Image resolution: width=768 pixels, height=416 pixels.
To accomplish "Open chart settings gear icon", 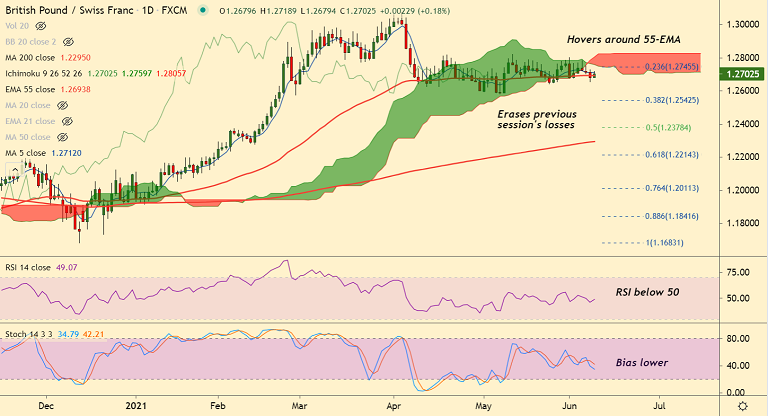I will (x=743, y=406).
